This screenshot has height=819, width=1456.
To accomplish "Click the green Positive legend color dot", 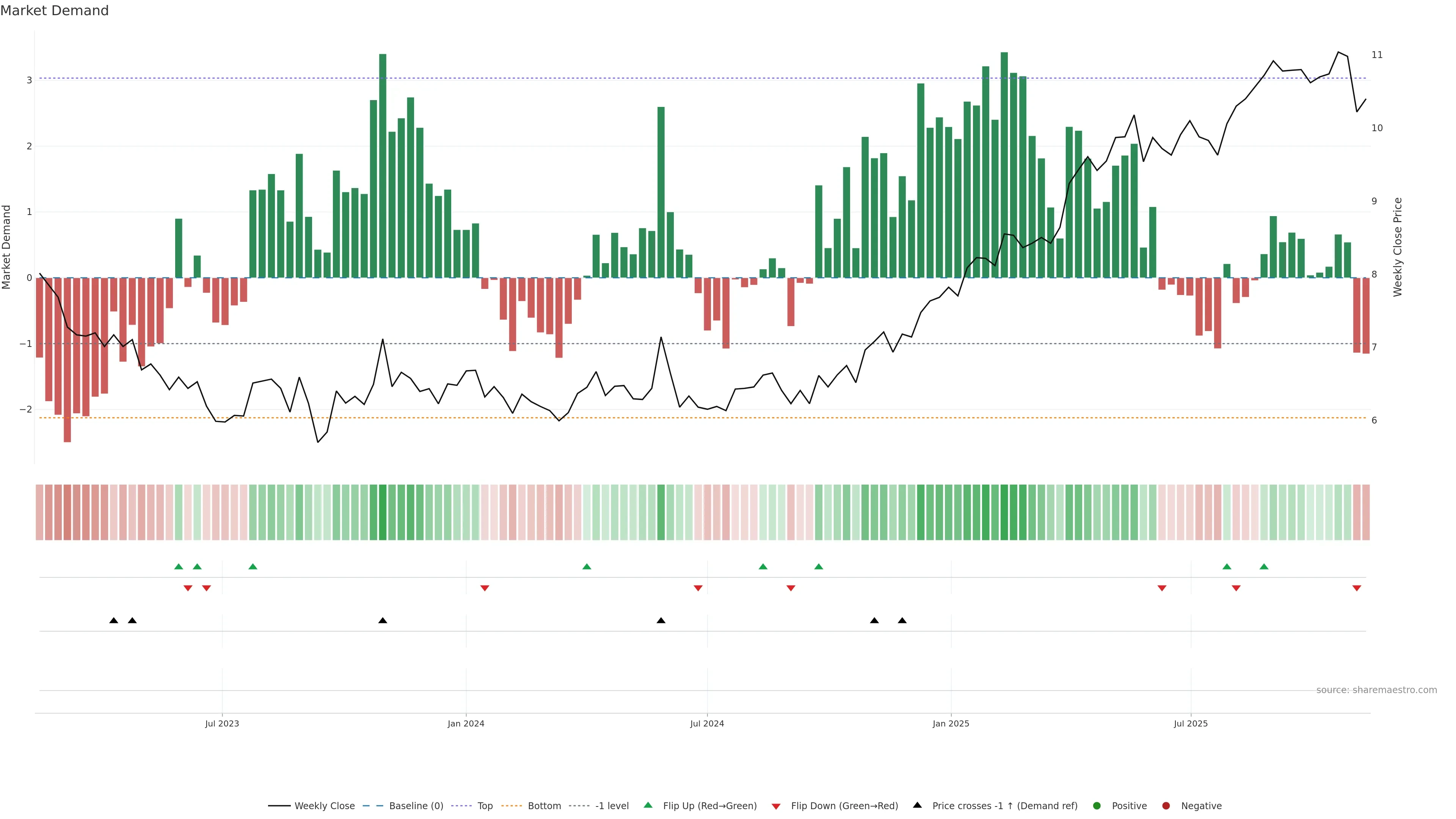I will click(1097, 806).
